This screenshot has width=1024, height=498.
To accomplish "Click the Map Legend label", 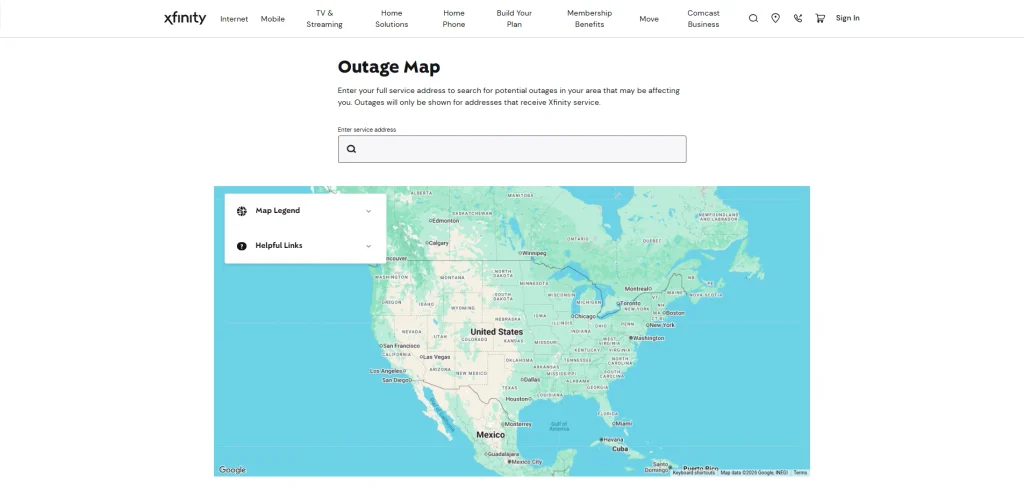I will pyautogui.click(x=278, y=211).
